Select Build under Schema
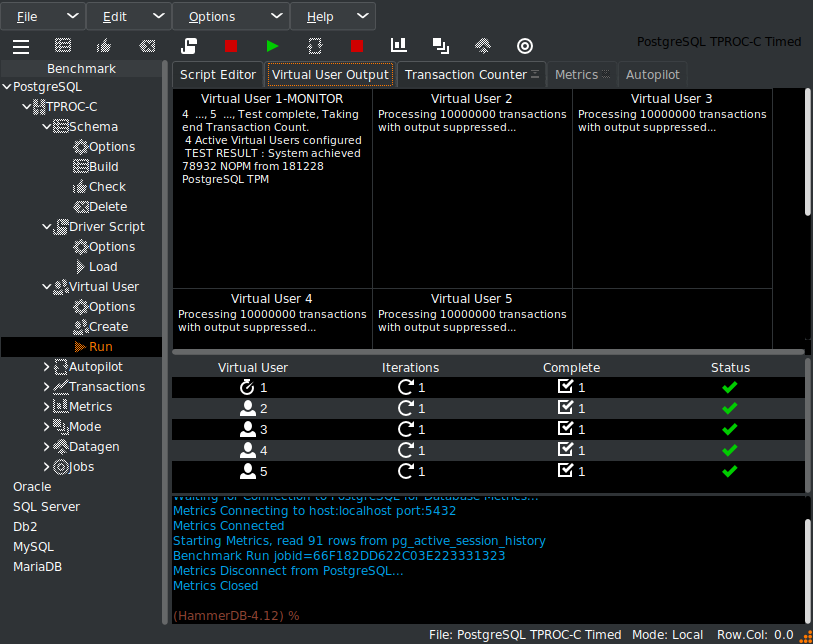This screenshot has width=813, height=644. click(96, 166)
